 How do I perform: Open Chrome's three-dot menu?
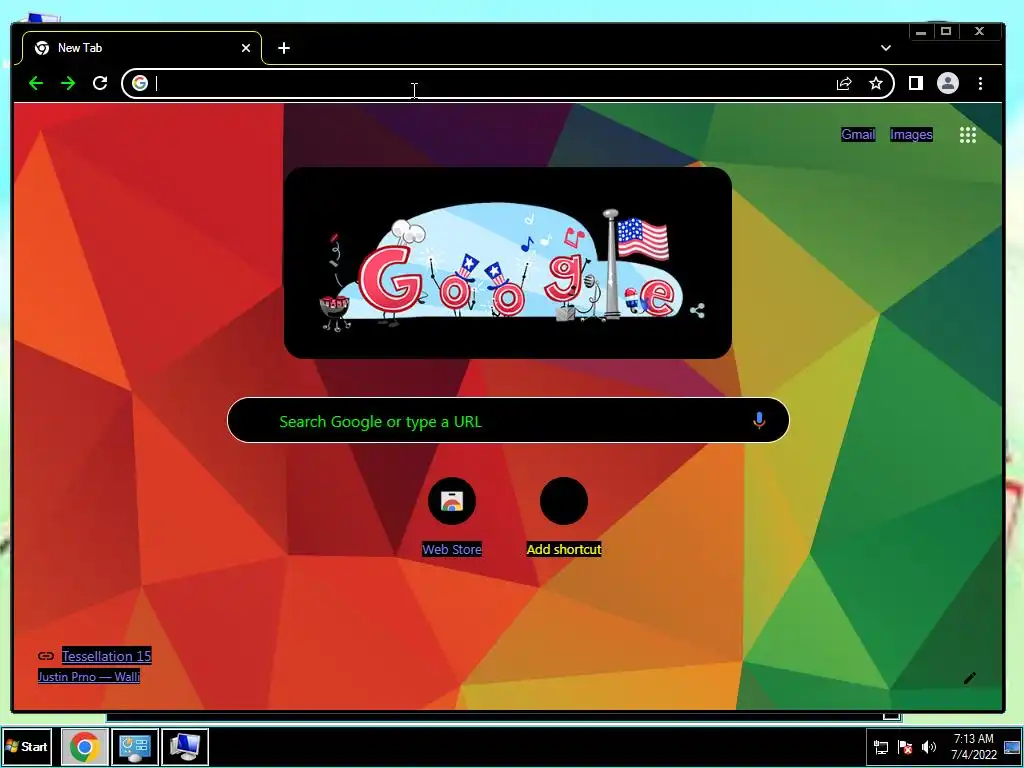pos(980,83)
